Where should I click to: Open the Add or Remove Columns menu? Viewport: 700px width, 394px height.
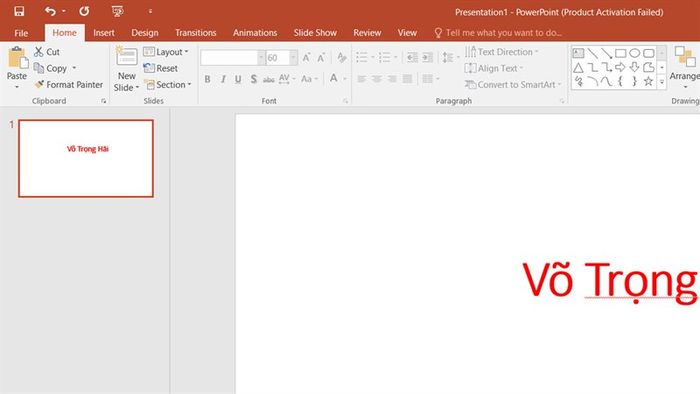click(x=430, y=79)
